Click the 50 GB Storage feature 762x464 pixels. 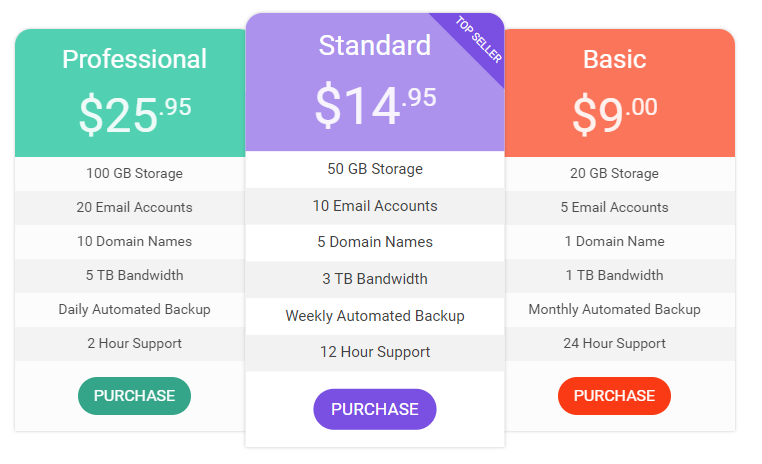375,169
